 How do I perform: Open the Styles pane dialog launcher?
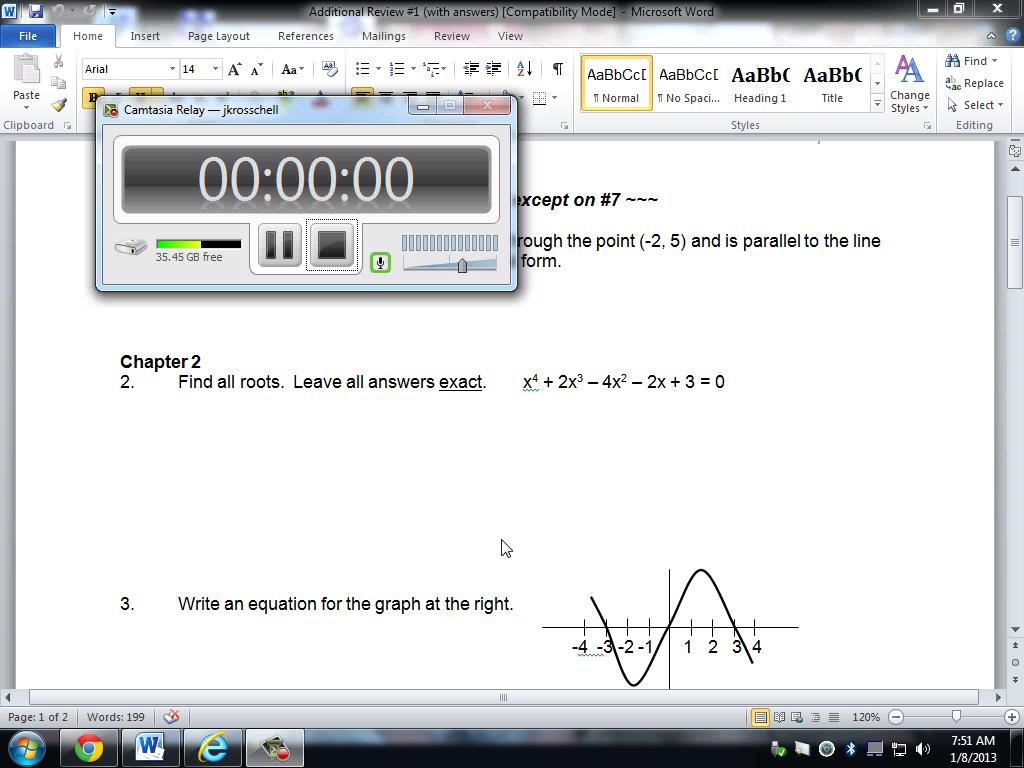tap(927, 125)
